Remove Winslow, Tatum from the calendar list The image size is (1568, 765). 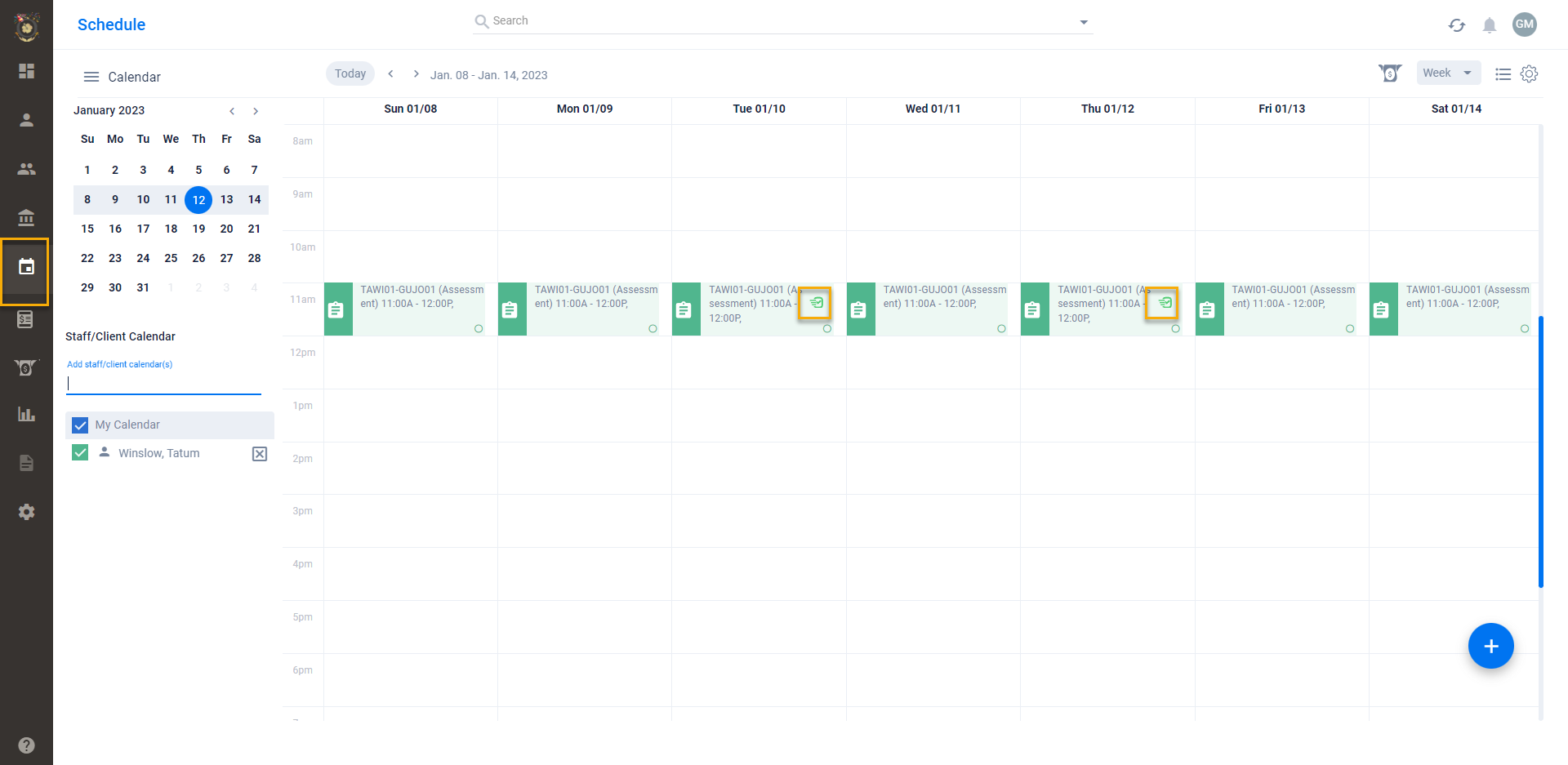(259, 453)
